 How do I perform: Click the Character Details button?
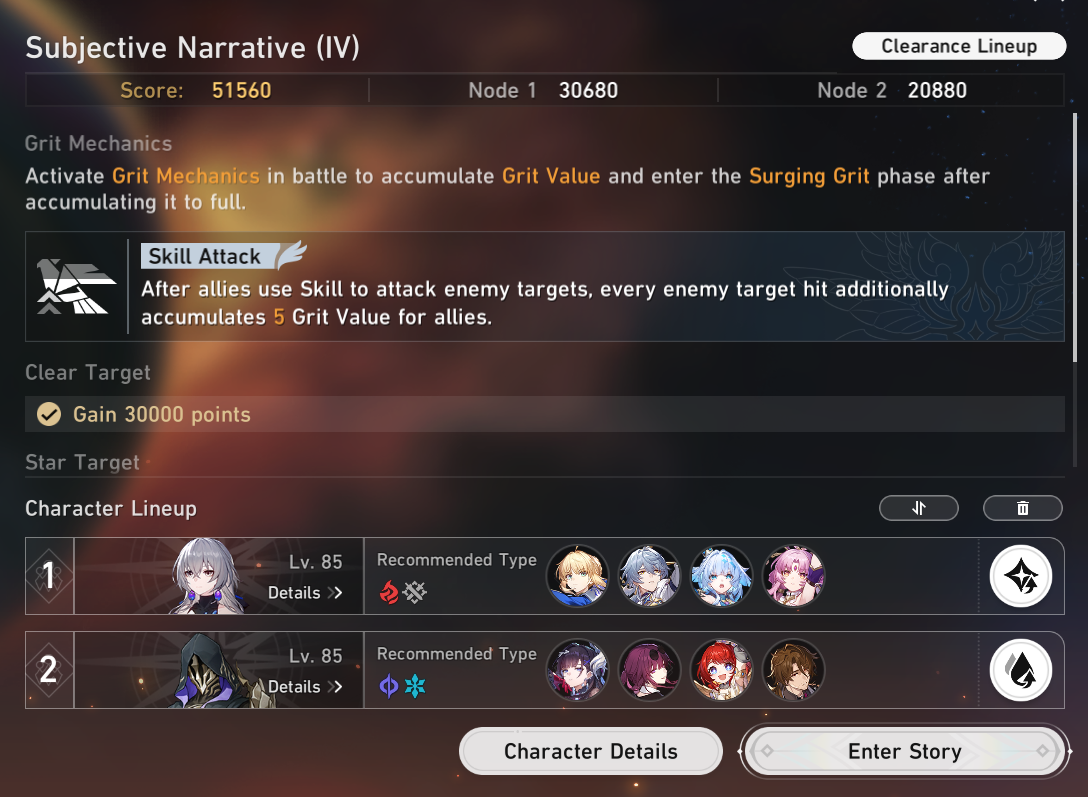(590, 751)
